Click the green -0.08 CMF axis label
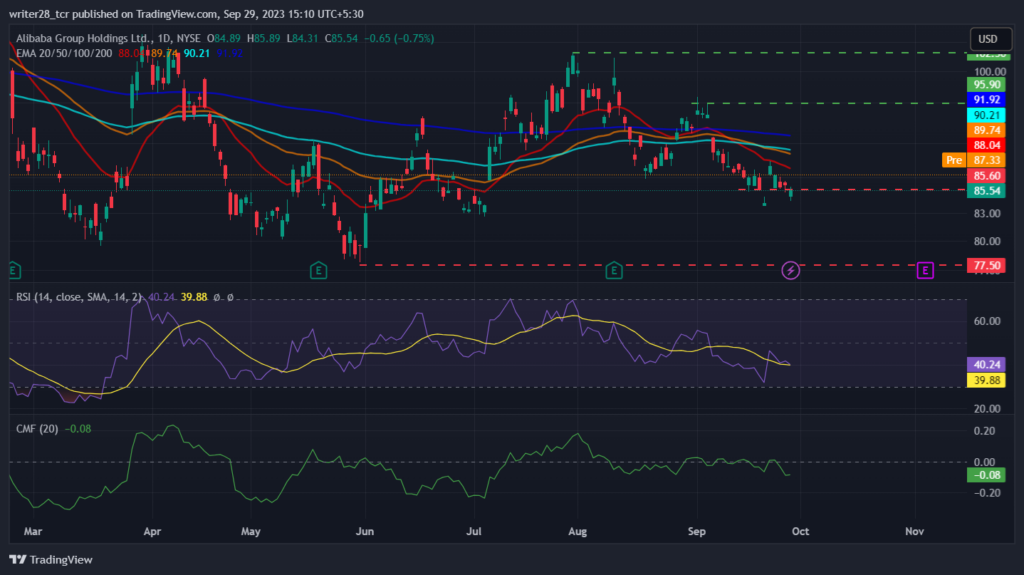Viewport: 1024px width, 575px height. pos(986,475)
